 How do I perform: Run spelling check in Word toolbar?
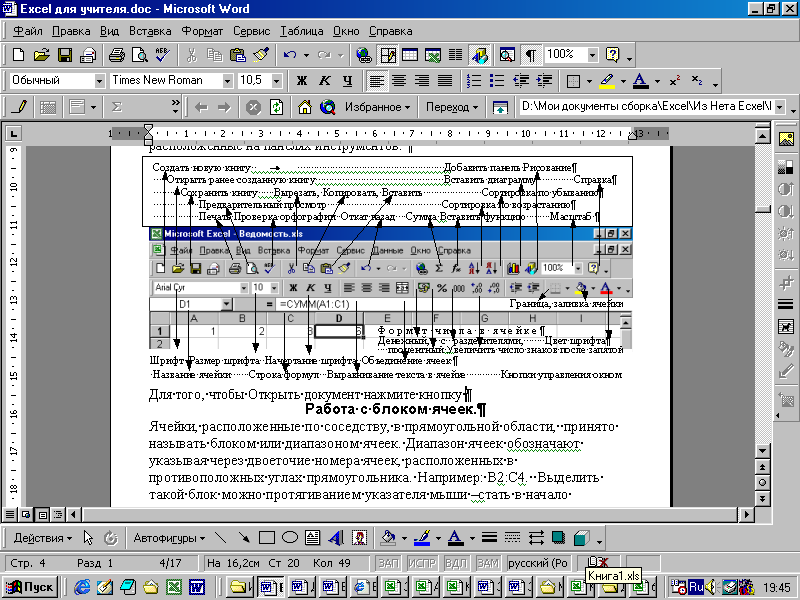point(163,55)
